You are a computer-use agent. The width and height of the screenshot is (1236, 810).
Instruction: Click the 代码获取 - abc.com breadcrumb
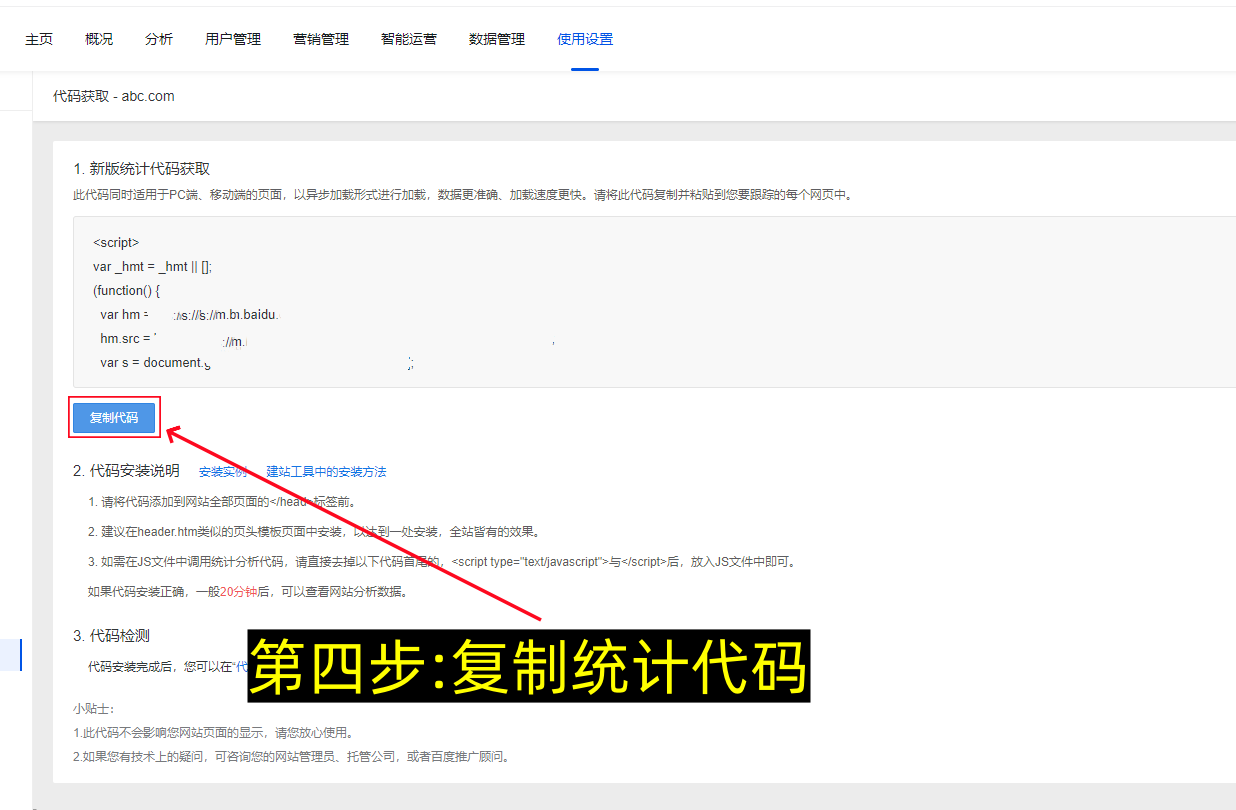(x=114, y=96)
